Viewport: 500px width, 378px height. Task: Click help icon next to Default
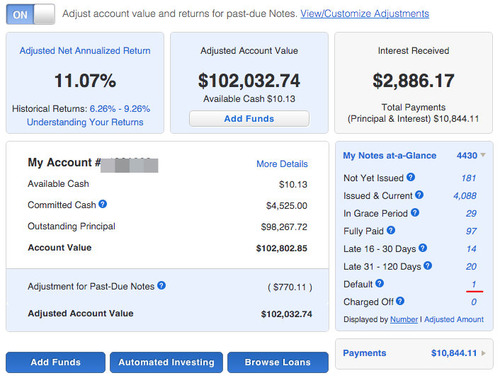click(380, 283)
